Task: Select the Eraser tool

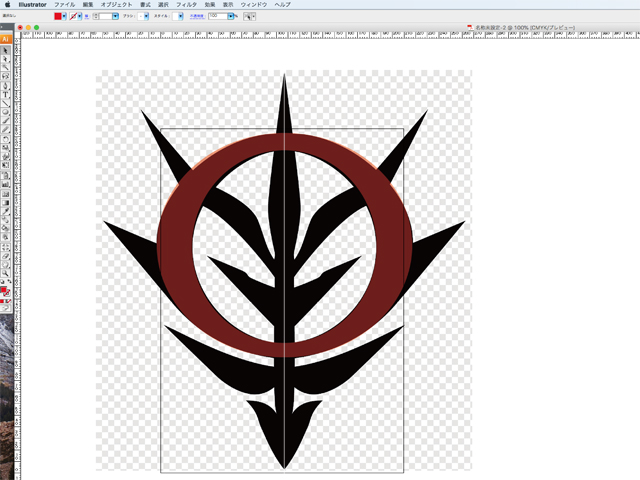Action: click(6, 256)
